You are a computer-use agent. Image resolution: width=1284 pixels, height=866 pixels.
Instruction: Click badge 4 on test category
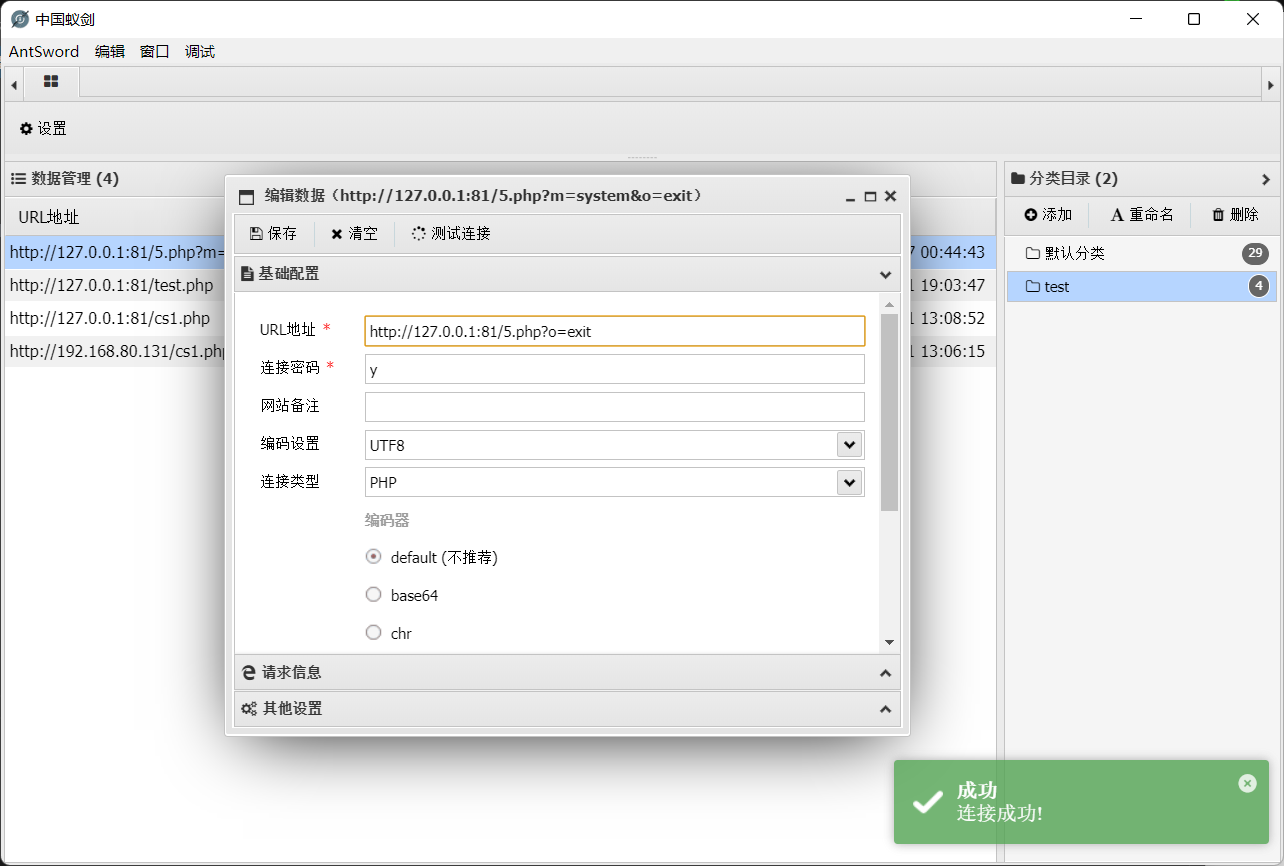click(1259, 287)
